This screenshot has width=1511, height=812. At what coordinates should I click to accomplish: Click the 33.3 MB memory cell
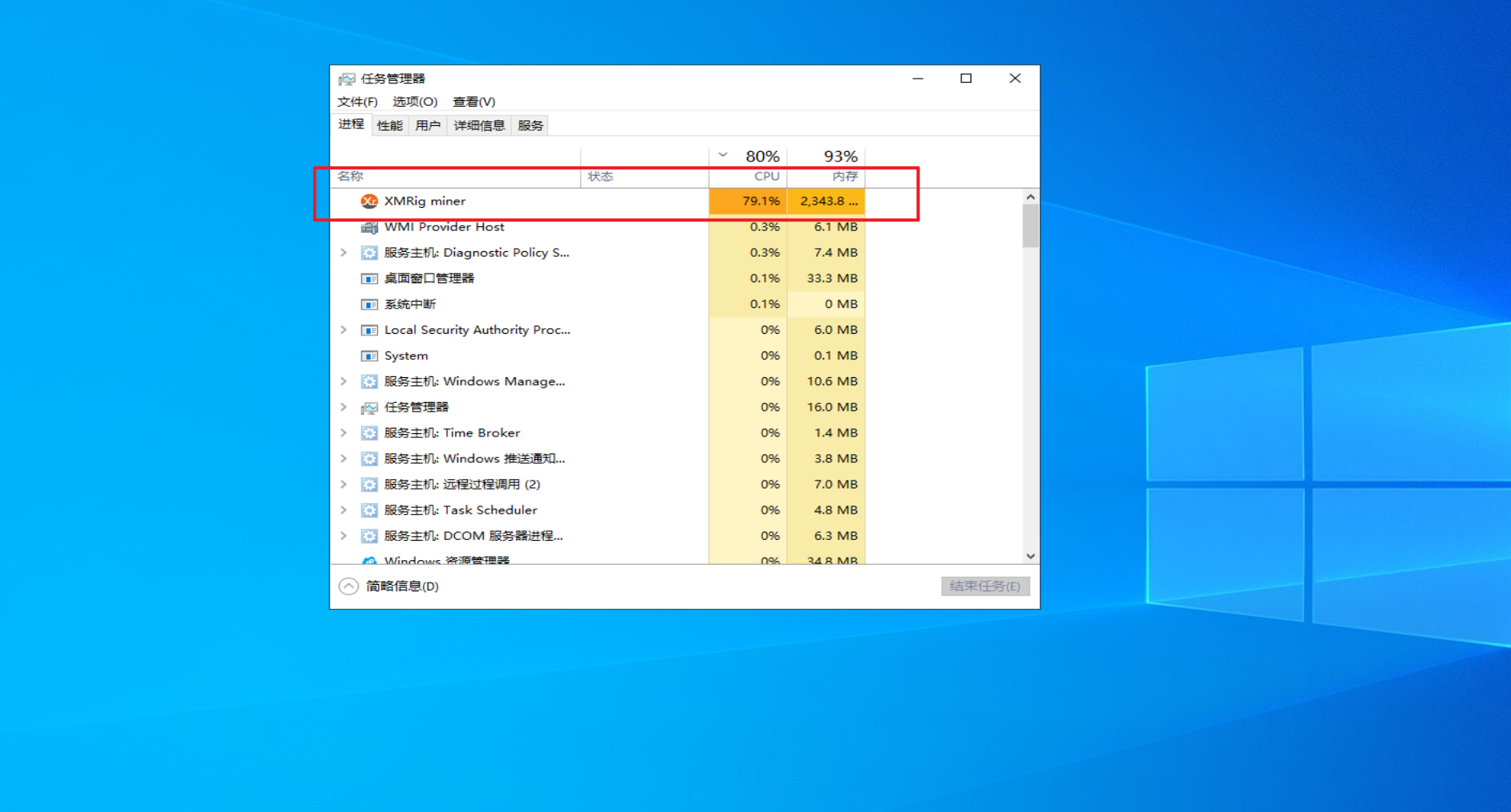826,278
